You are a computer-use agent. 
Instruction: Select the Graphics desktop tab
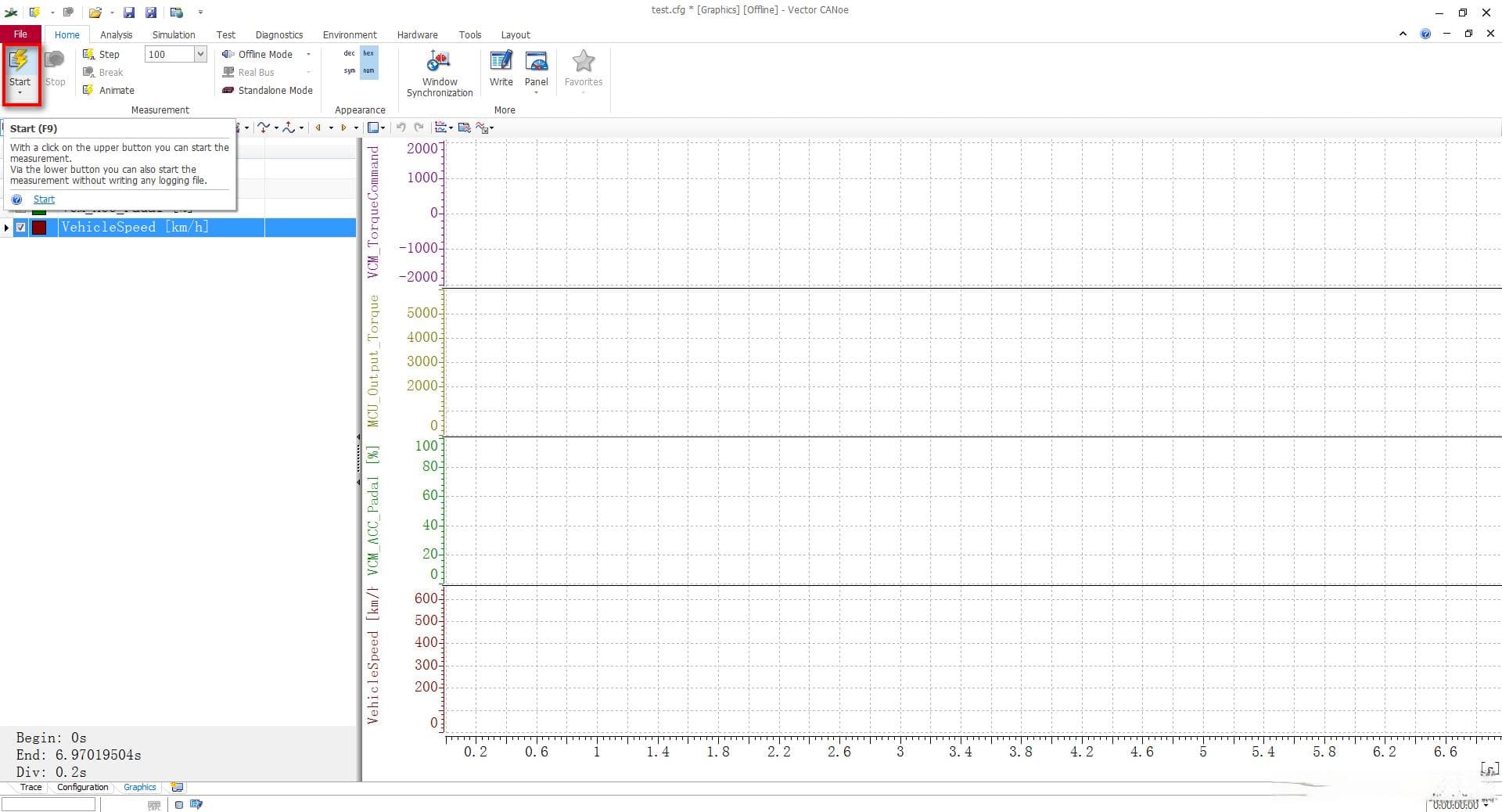point(139,787)
